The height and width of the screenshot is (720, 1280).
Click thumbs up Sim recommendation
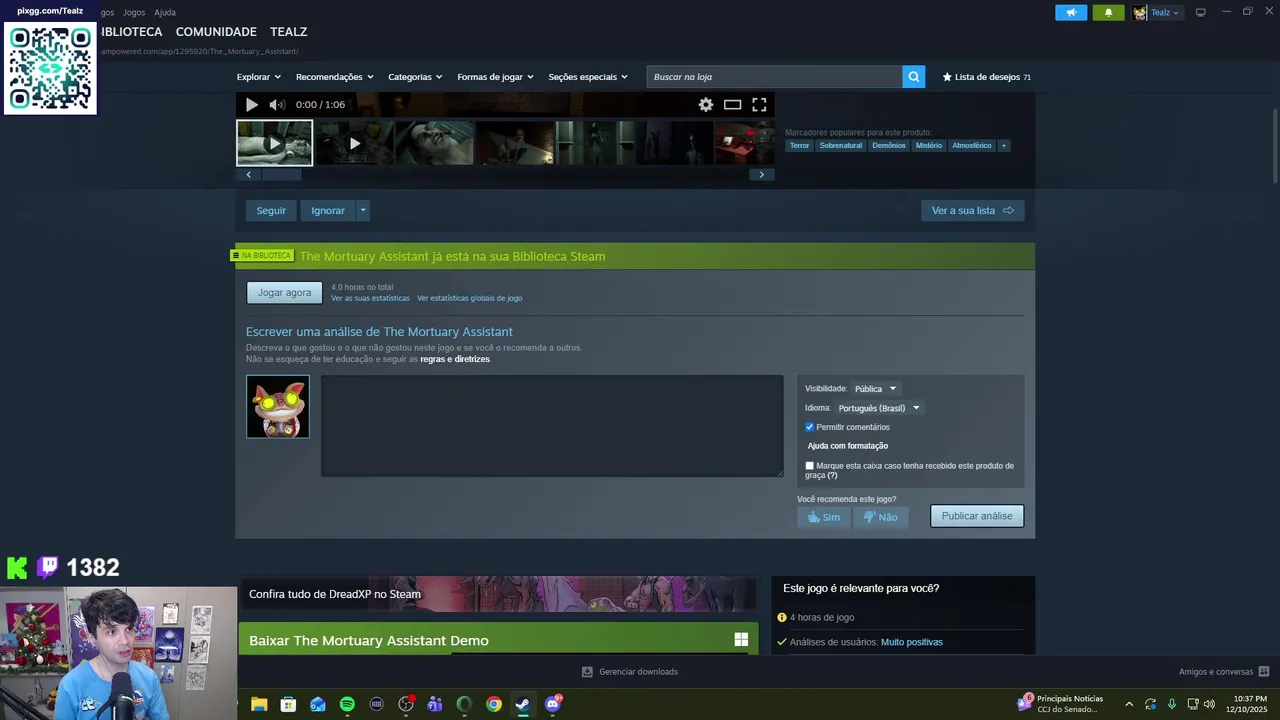(x=824, y=517)
